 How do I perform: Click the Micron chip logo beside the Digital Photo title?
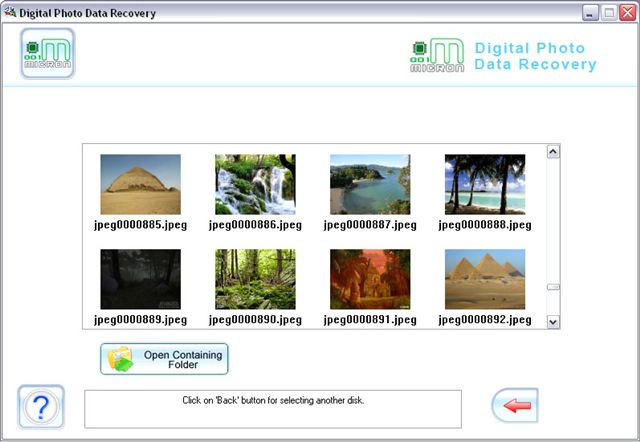tap(437, 56)
